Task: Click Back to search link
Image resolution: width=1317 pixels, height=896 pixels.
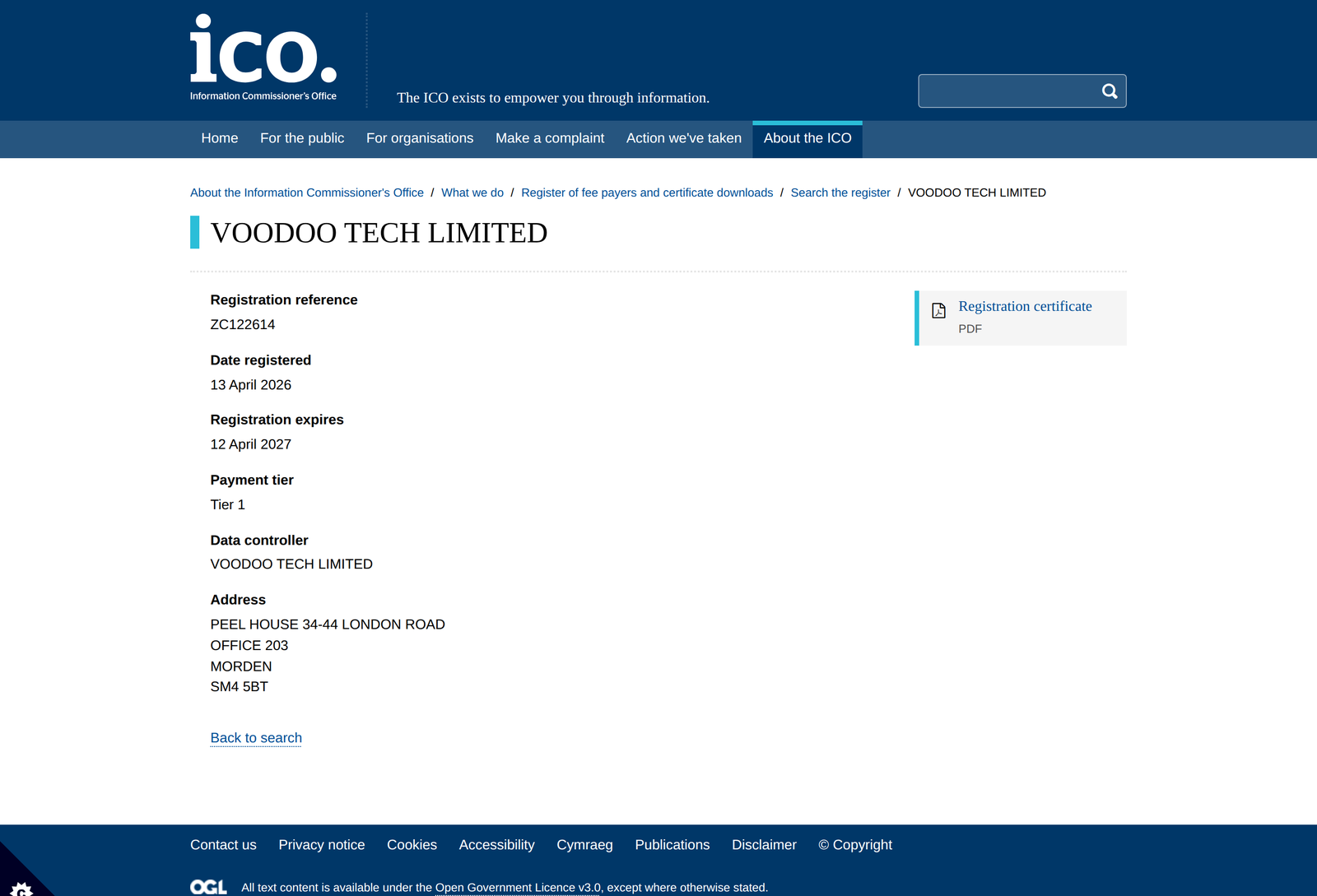Action: [256, 738]
